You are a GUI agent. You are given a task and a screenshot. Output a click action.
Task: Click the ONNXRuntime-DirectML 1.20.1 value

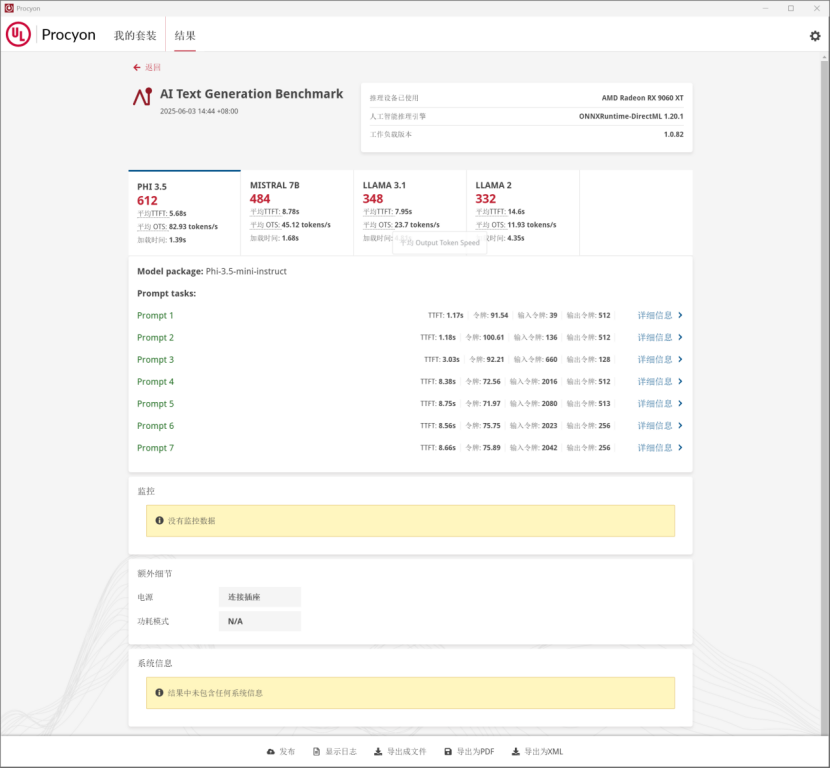point(631,116)
